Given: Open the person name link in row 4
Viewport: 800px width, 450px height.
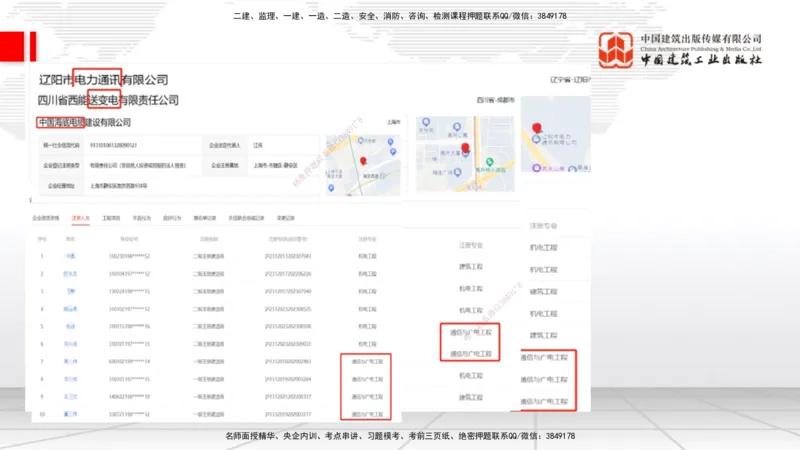Looking at the screenshot, I should click(70, 309).
